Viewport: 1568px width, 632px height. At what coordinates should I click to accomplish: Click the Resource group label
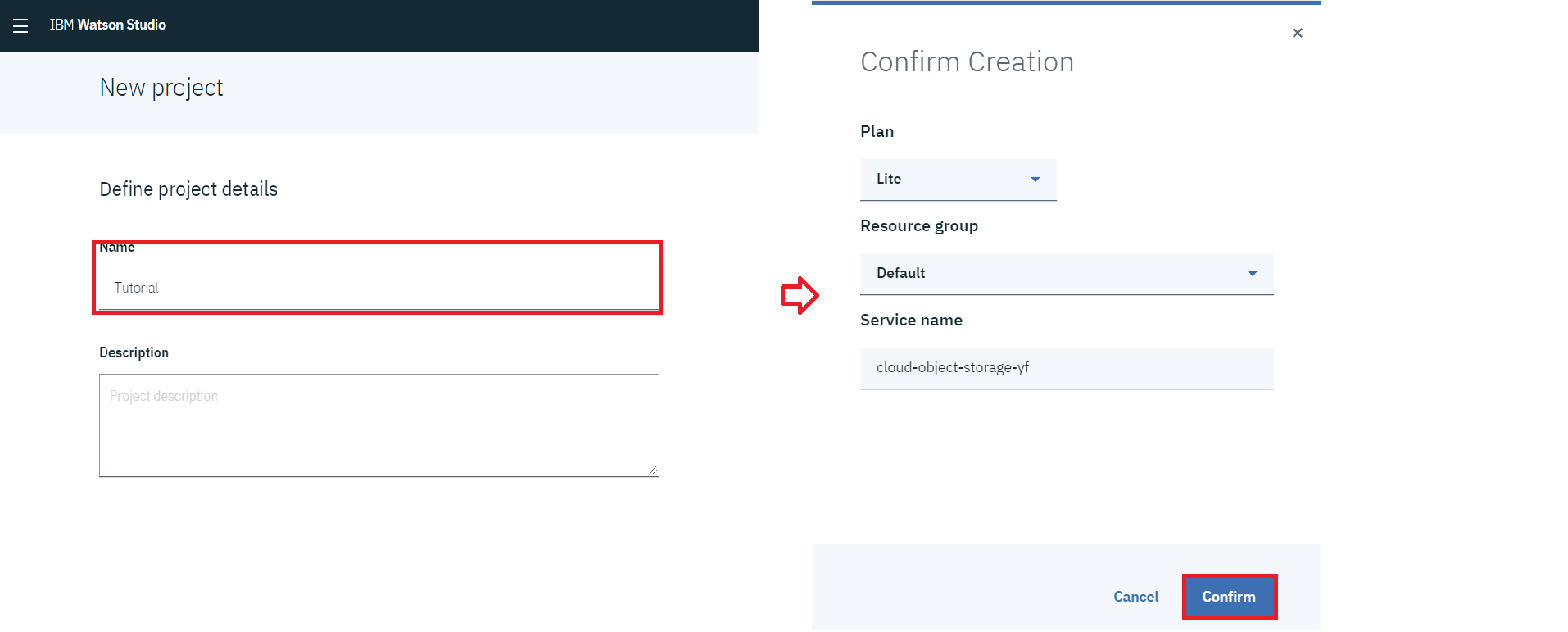[918, 226]
